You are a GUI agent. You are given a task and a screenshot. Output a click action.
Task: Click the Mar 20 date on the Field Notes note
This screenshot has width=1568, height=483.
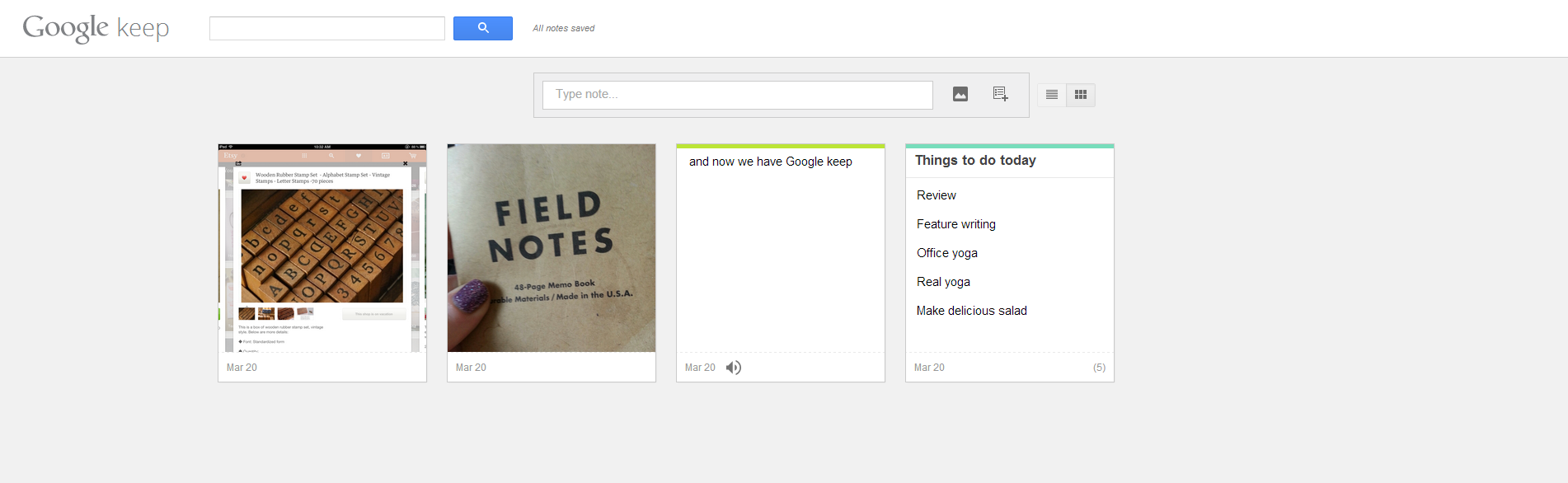pyautogui.click(x=471, y=368)
